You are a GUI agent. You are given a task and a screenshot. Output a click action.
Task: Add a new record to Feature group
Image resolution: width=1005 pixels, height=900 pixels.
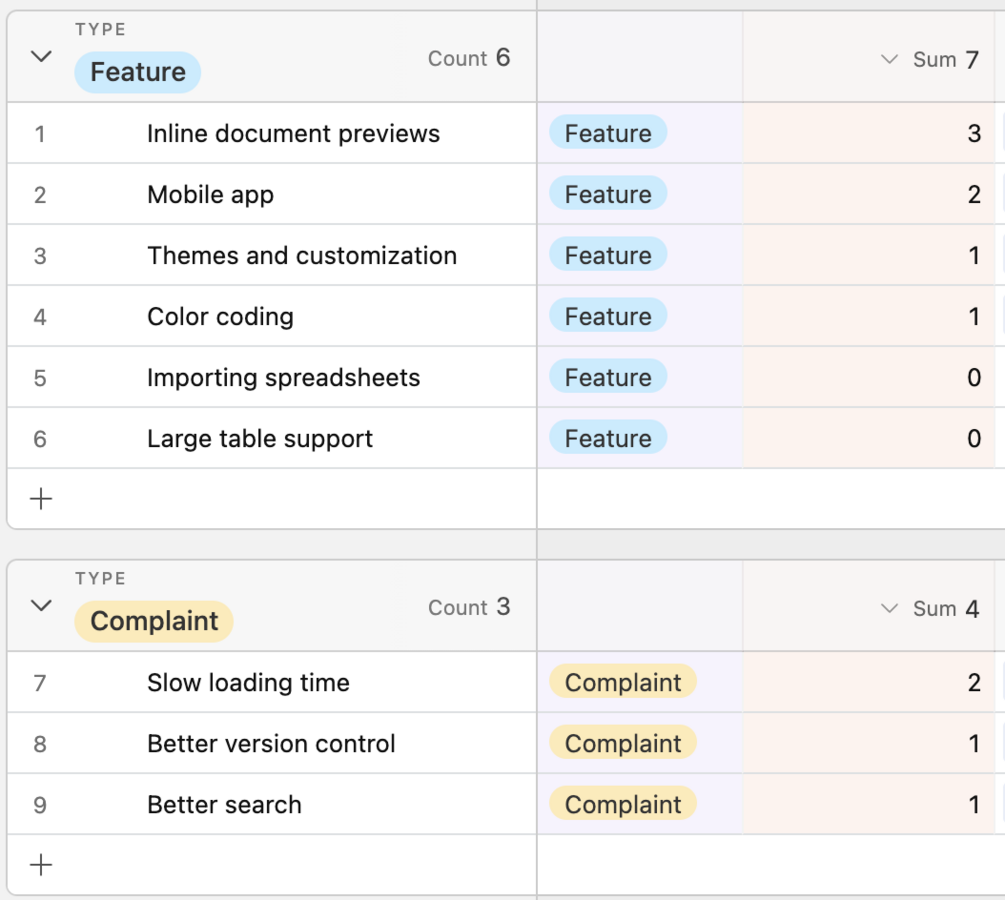click(x=41, y=499)
